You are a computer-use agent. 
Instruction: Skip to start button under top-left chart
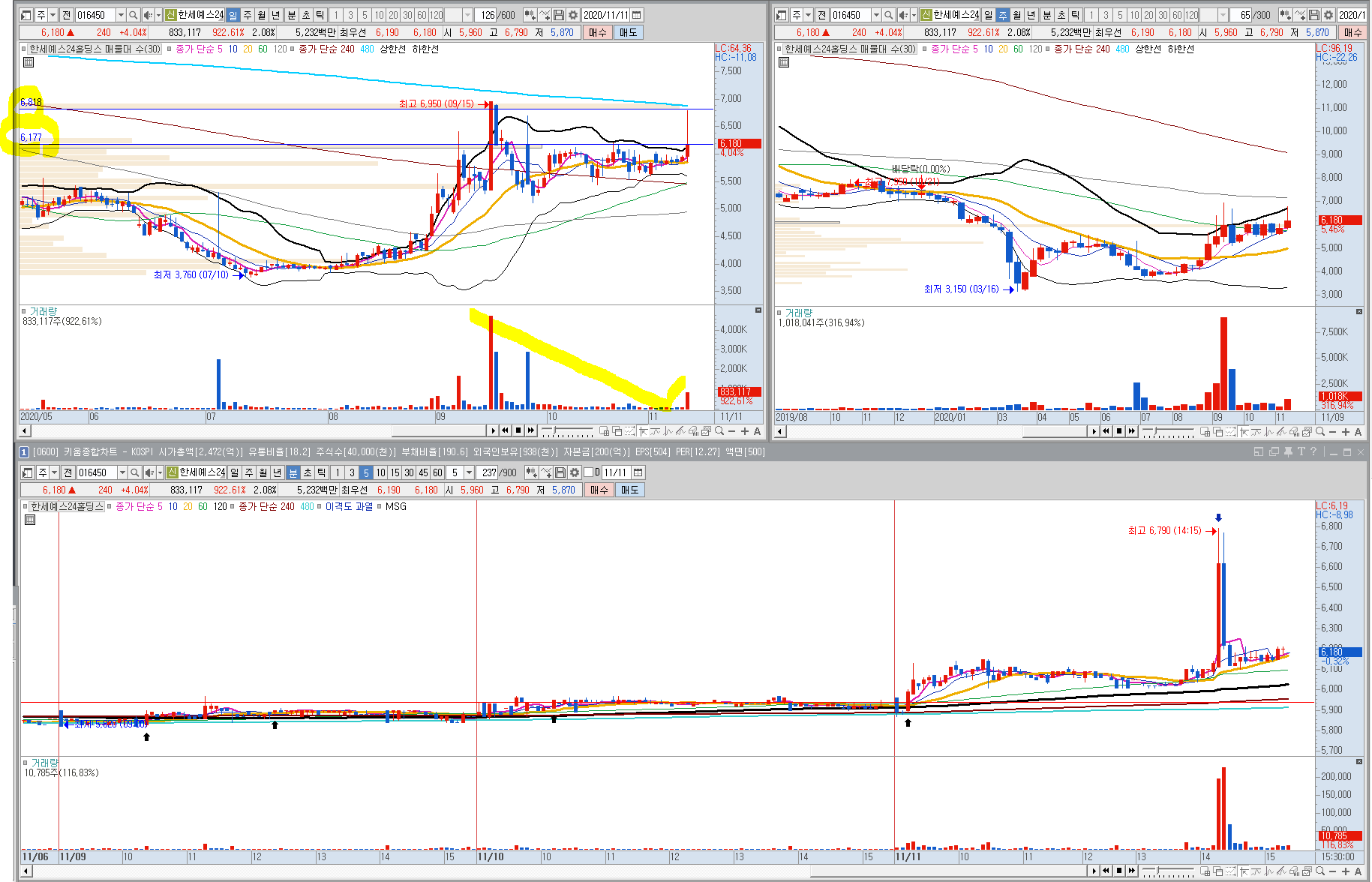[x=506, y=430]
